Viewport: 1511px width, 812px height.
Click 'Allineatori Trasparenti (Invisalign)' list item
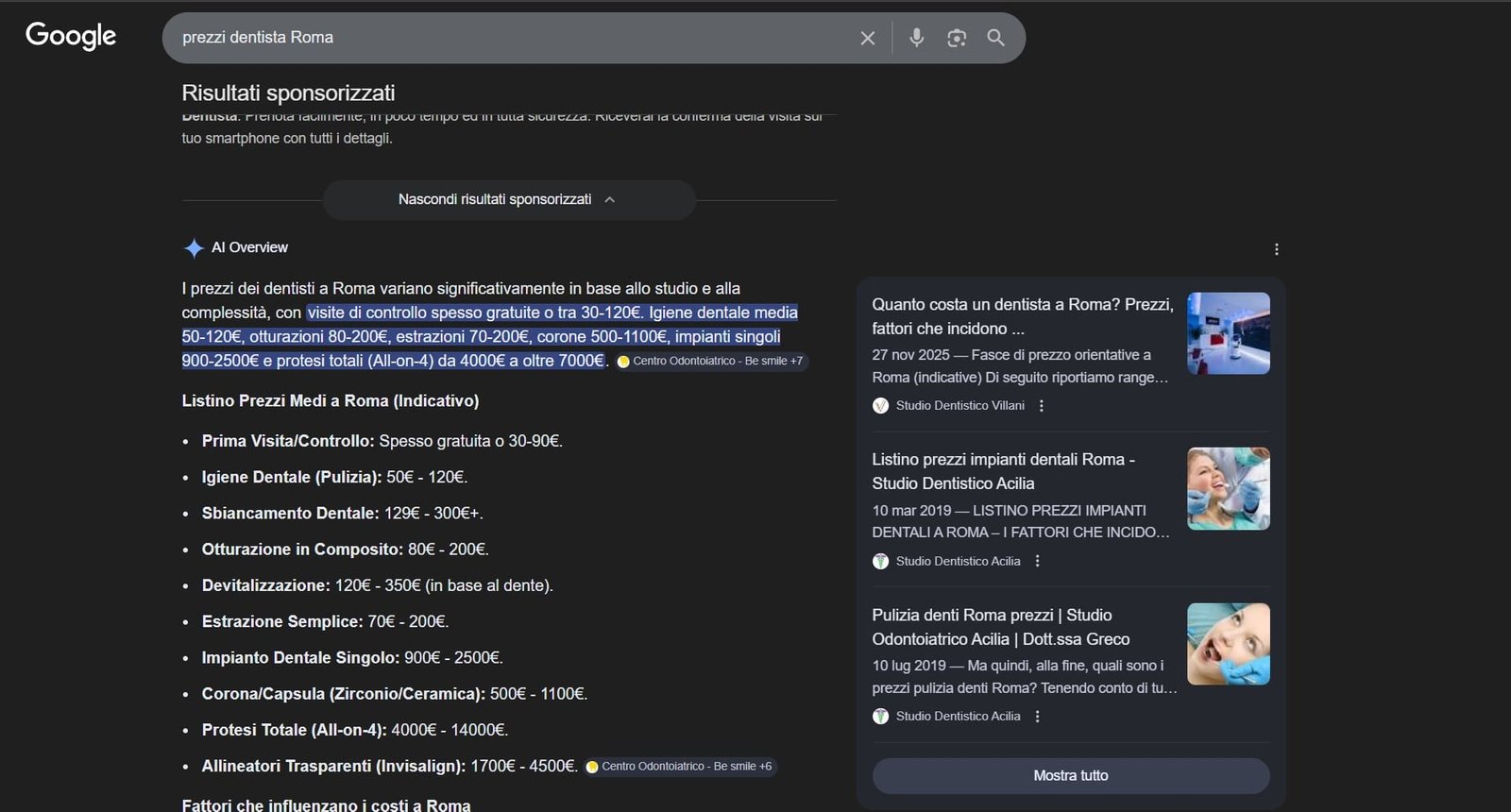(x=389, y=767)
